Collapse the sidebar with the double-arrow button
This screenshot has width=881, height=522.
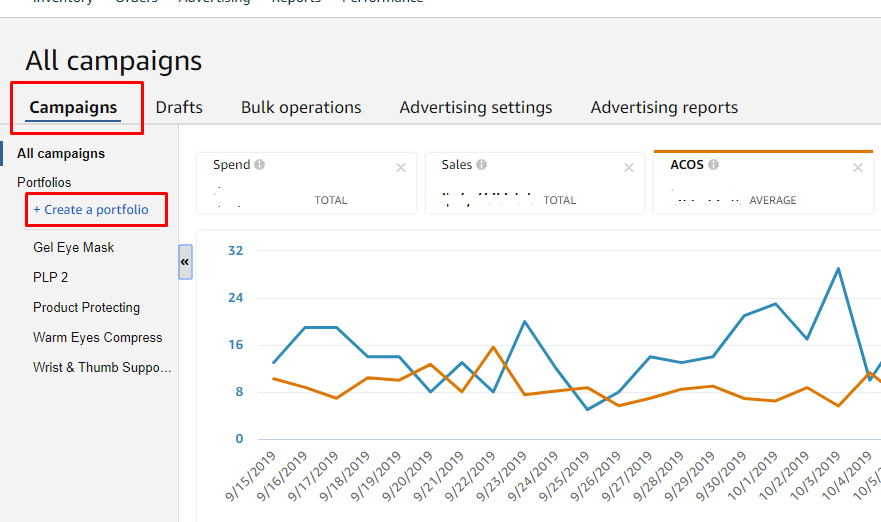[x=185, y=262]
